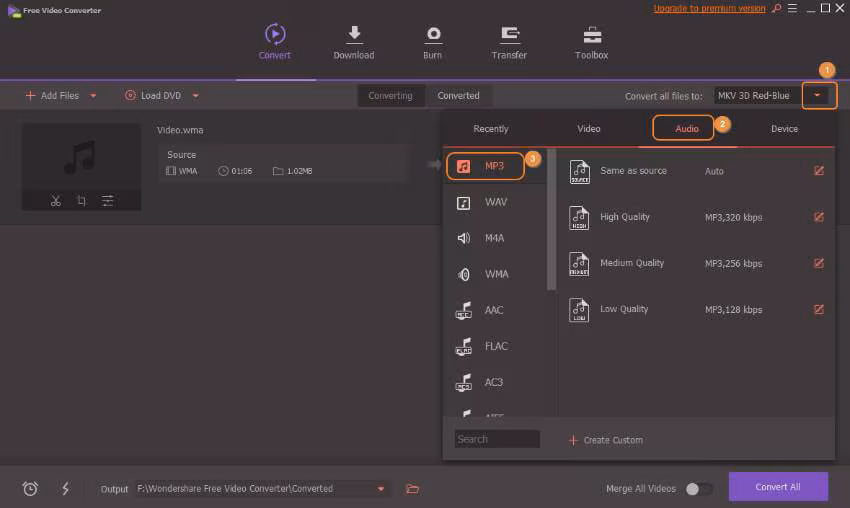Select the WMA format in list

tap(495, 274)
